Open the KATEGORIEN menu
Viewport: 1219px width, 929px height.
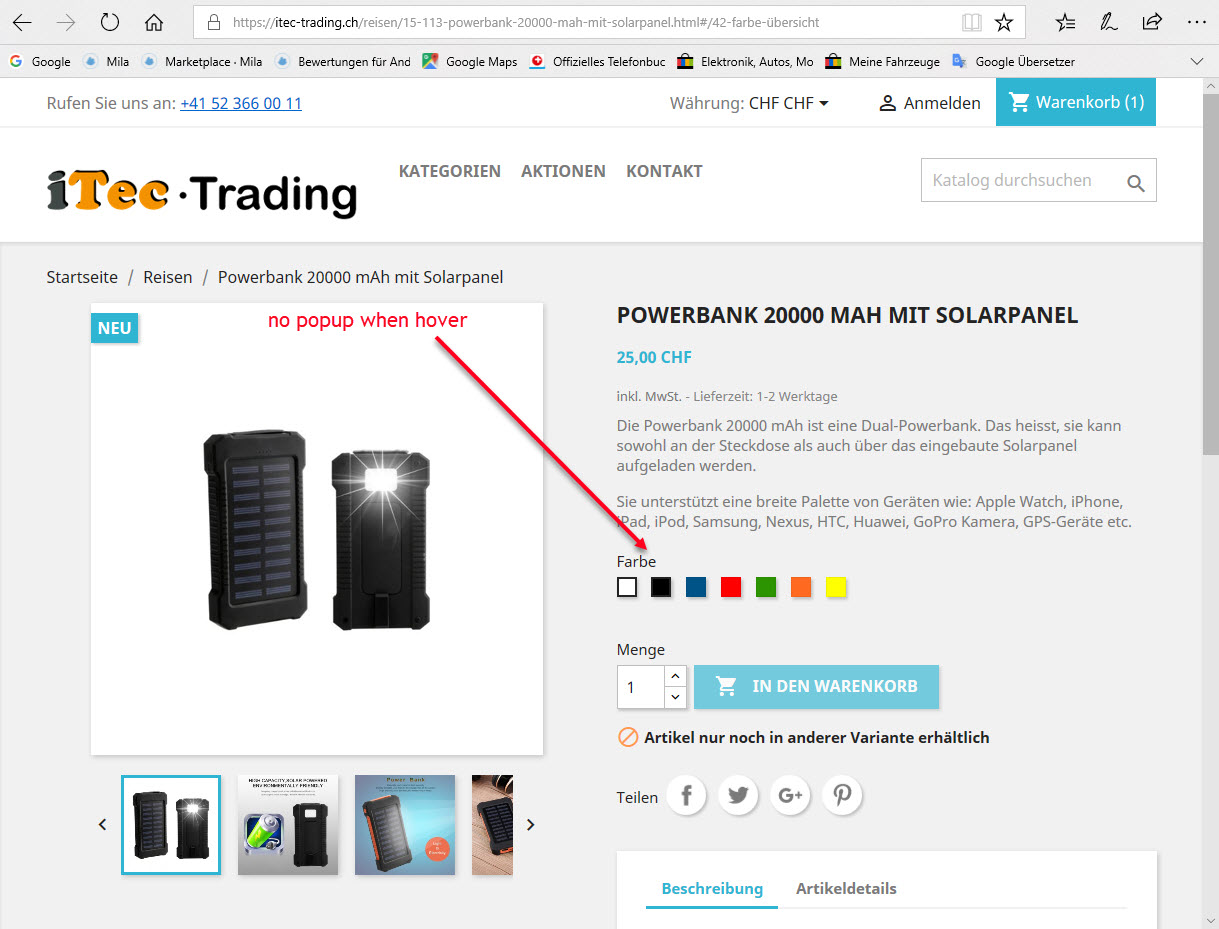click(450, 171)
